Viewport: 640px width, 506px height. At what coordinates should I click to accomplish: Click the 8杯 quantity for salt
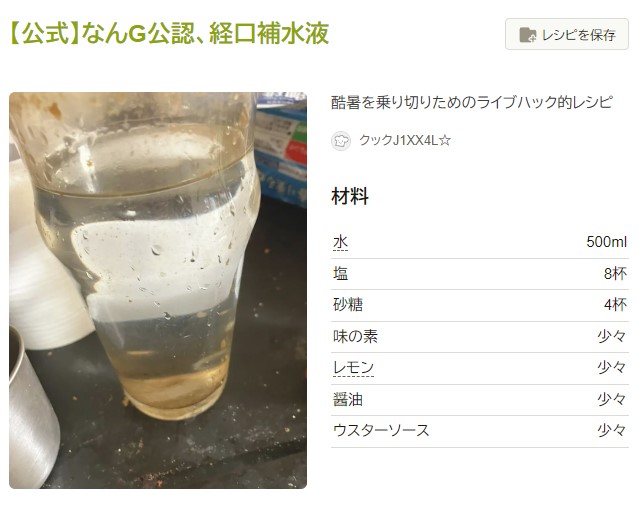[615, 274]
